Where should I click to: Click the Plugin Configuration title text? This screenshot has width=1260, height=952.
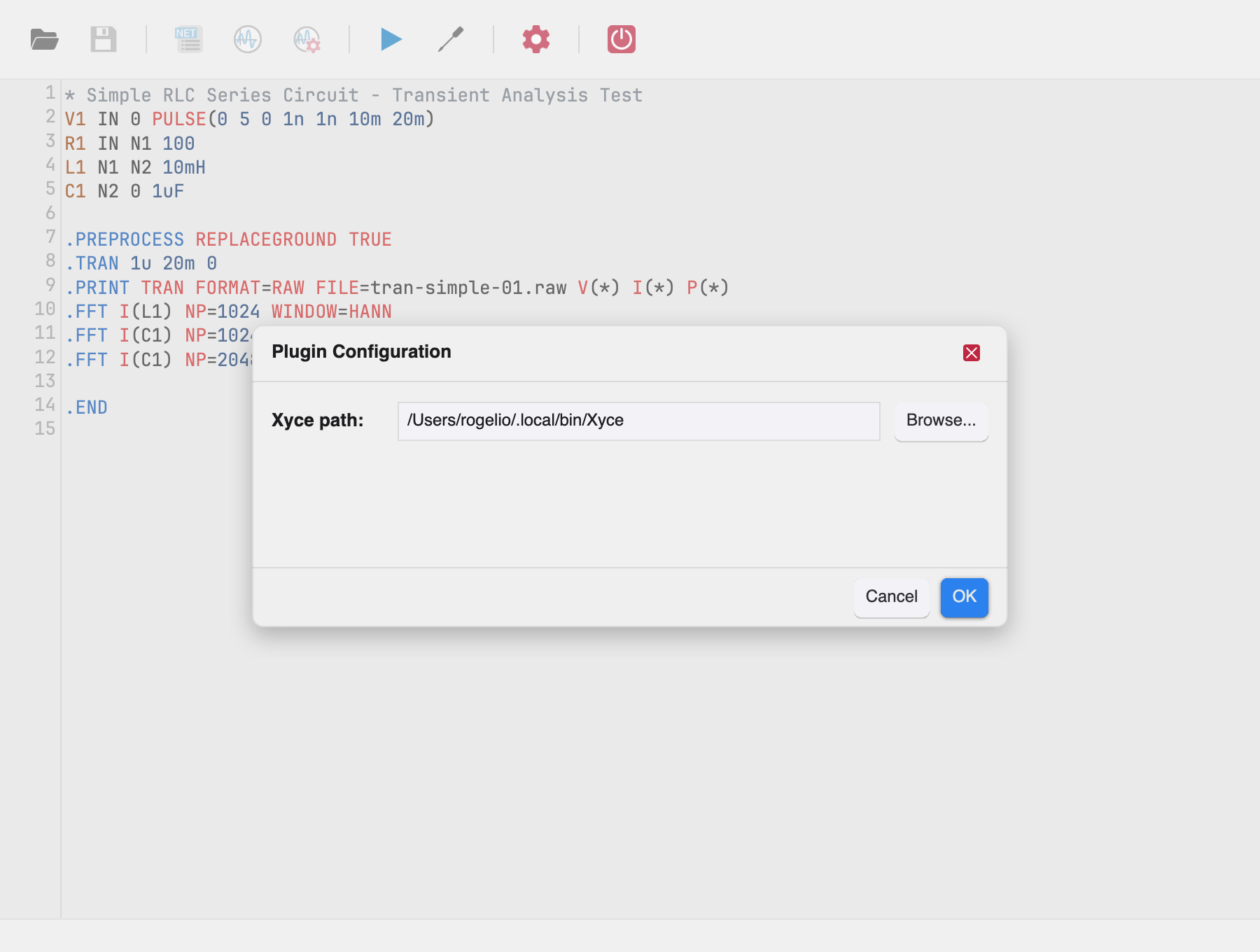[x=361, y=351]
